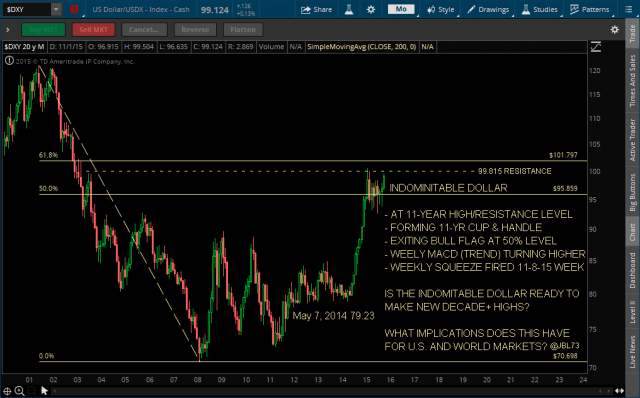640x398 pixels.
Task: Click the $DXY 20 y M header label
Action: click(x=24, y=47)
